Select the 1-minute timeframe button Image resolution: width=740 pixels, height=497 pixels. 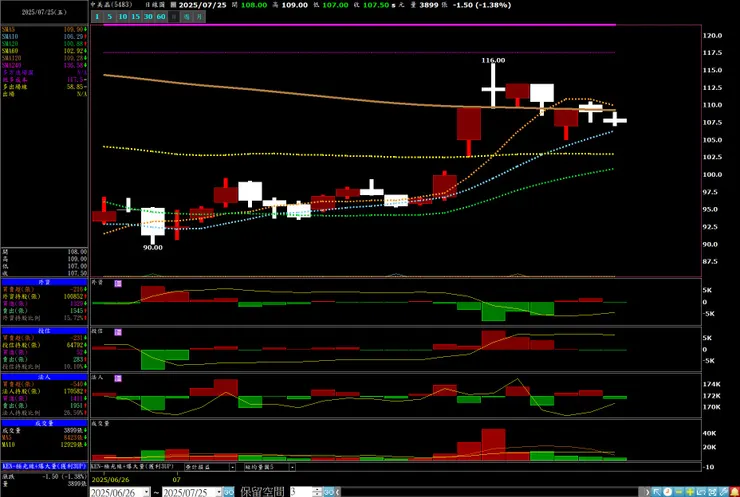click(x=97, y=17)
